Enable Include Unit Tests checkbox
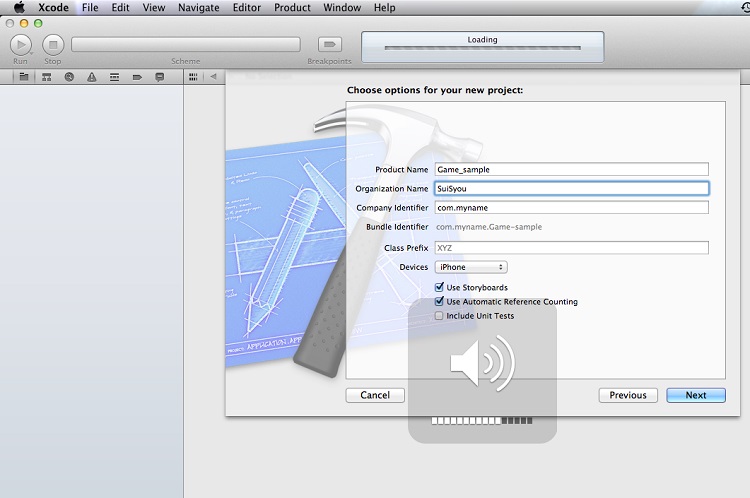Viewport: 750px width, 498px height. click(439, 316)
